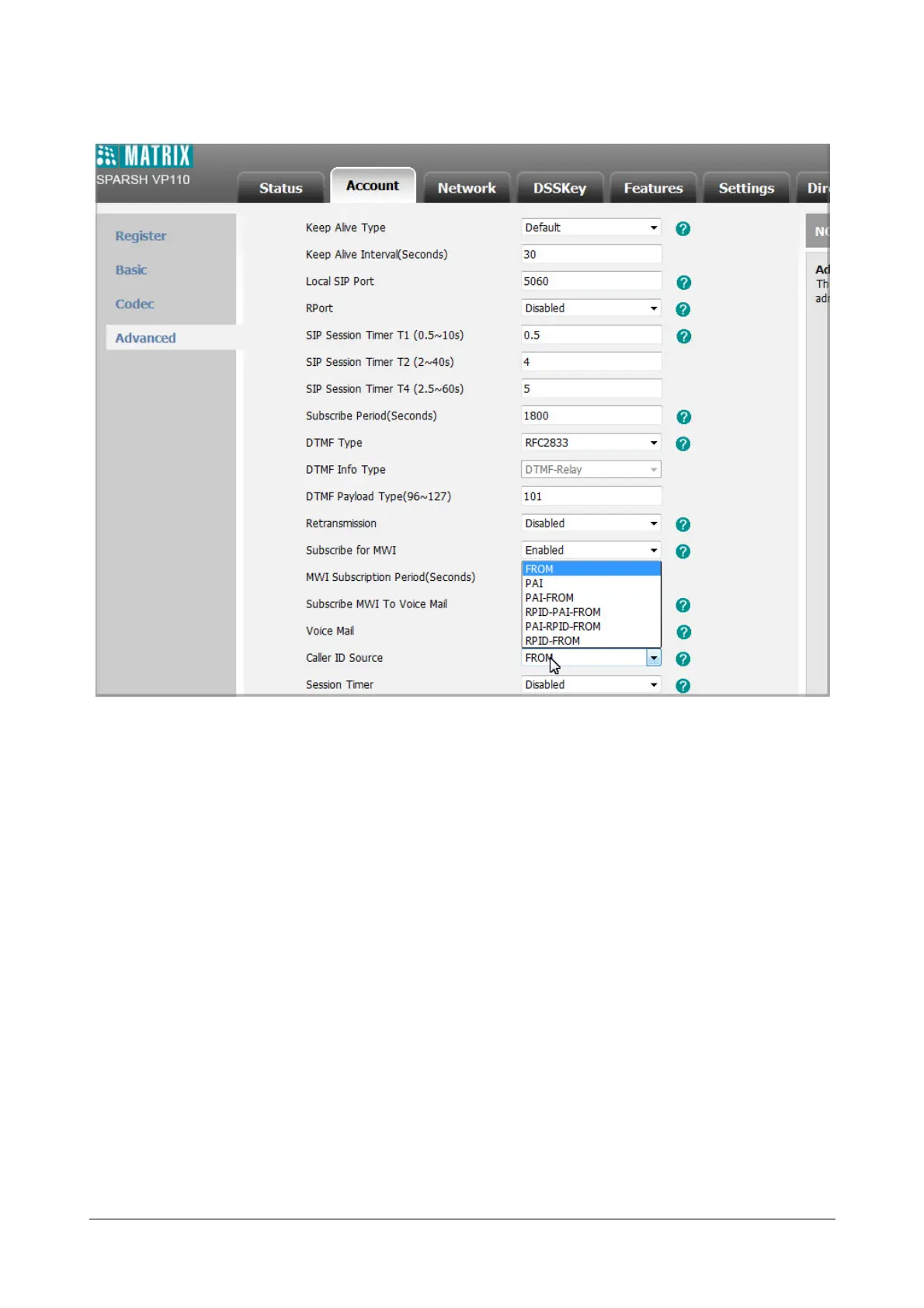Select the PAI-FROM option
Image resolution: width=924 pixels, height=1308 pixels.
coord(591,597)
